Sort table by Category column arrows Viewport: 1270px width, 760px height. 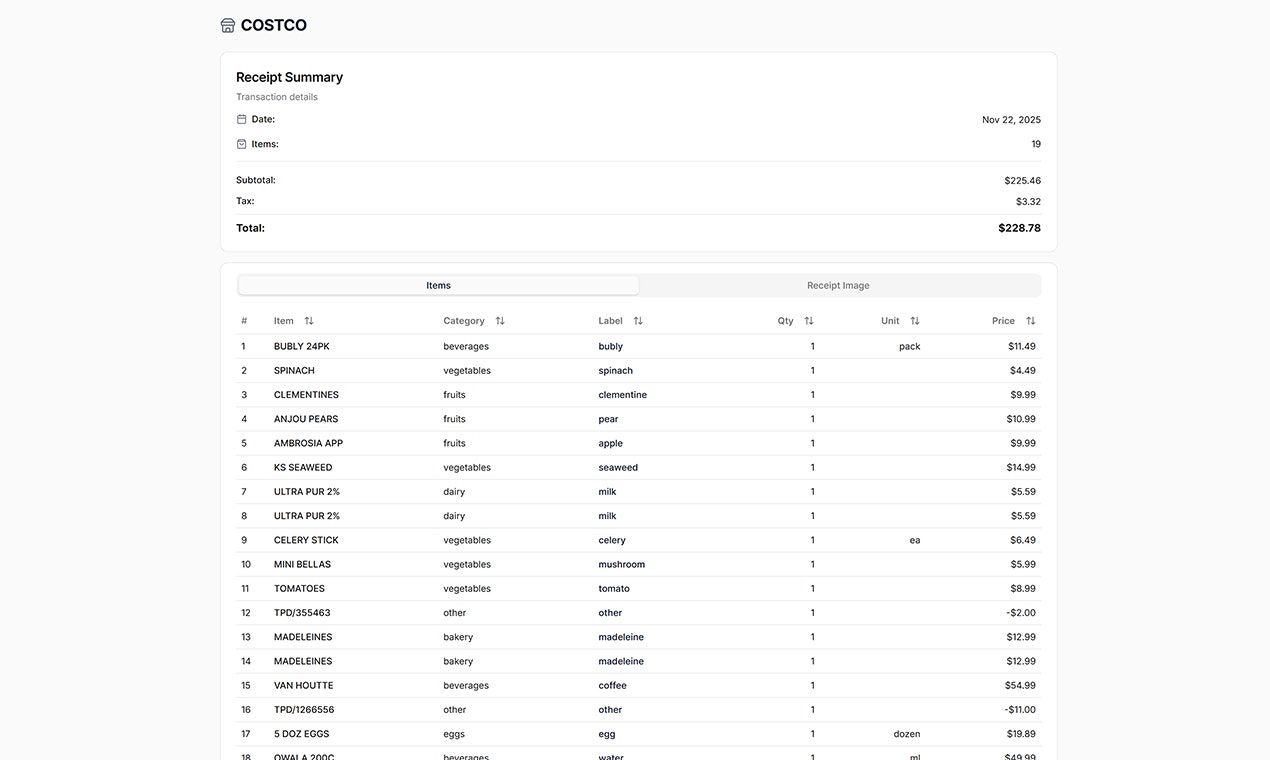pyautogui.click(x=500, y=321)
